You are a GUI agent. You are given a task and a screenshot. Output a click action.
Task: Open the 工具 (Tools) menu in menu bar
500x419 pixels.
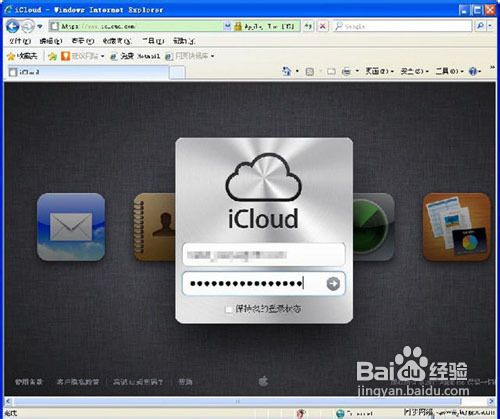coord(153,41)
